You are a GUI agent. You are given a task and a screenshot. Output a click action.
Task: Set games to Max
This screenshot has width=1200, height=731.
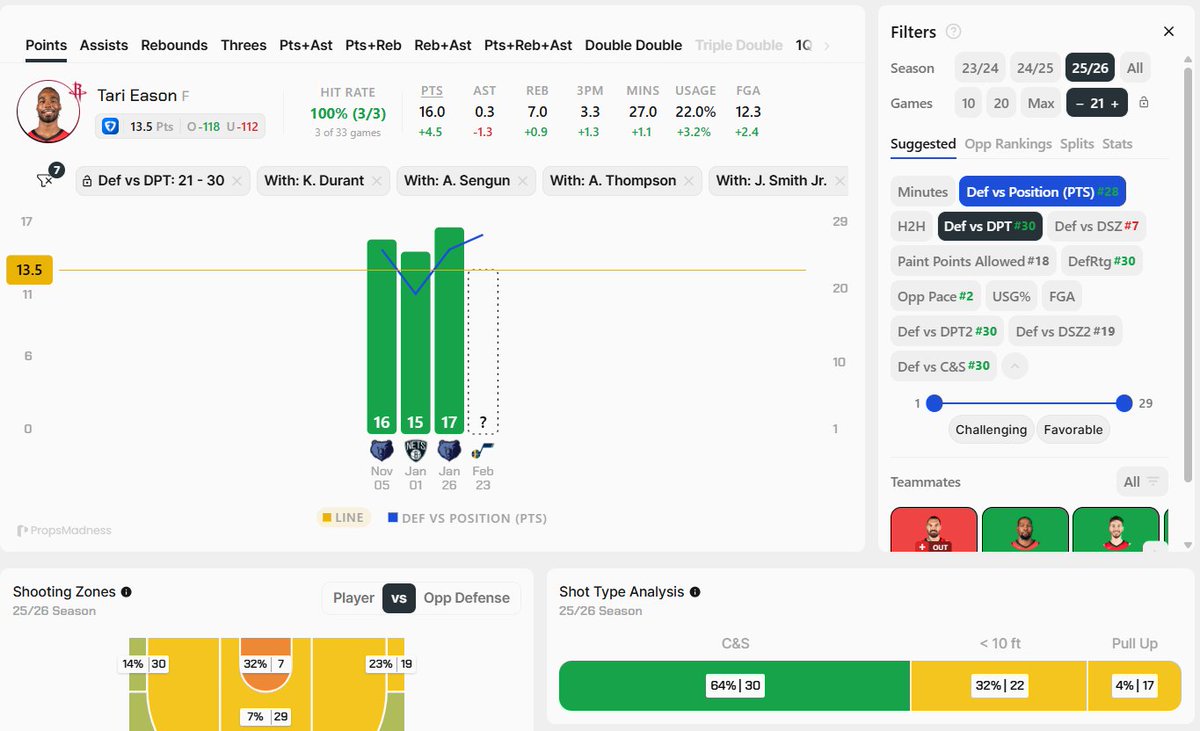pyautogui.click(x=1041, y=103)
